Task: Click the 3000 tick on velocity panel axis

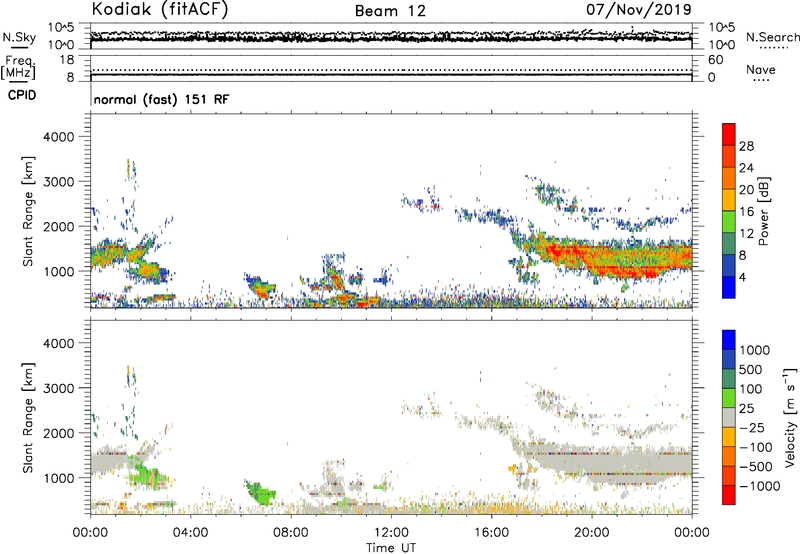Action: (x=58, y=388)
